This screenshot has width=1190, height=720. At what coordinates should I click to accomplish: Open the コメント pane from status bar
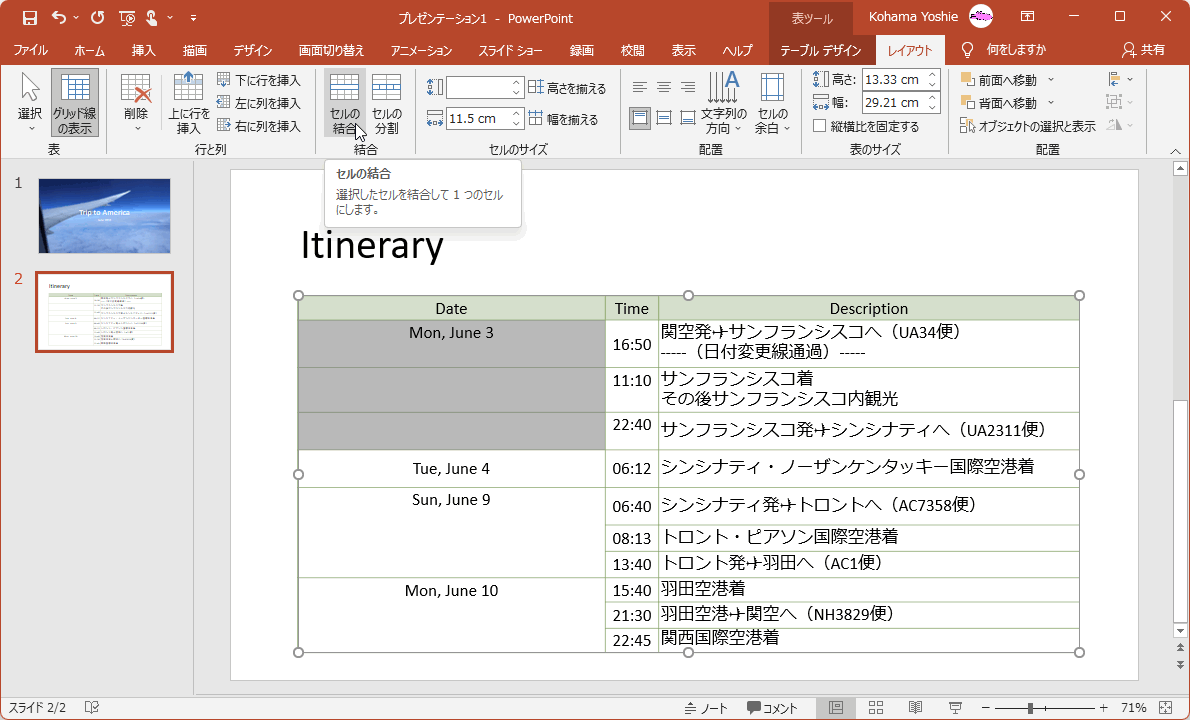click(773, 707)
